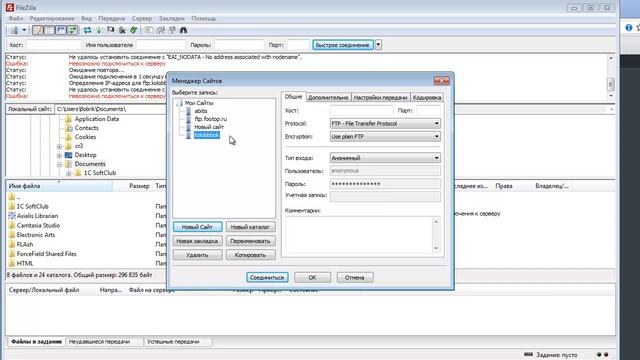Toggle the directory comparison toolbar icon
Screen dimensions: 640x360
[160, 30]
